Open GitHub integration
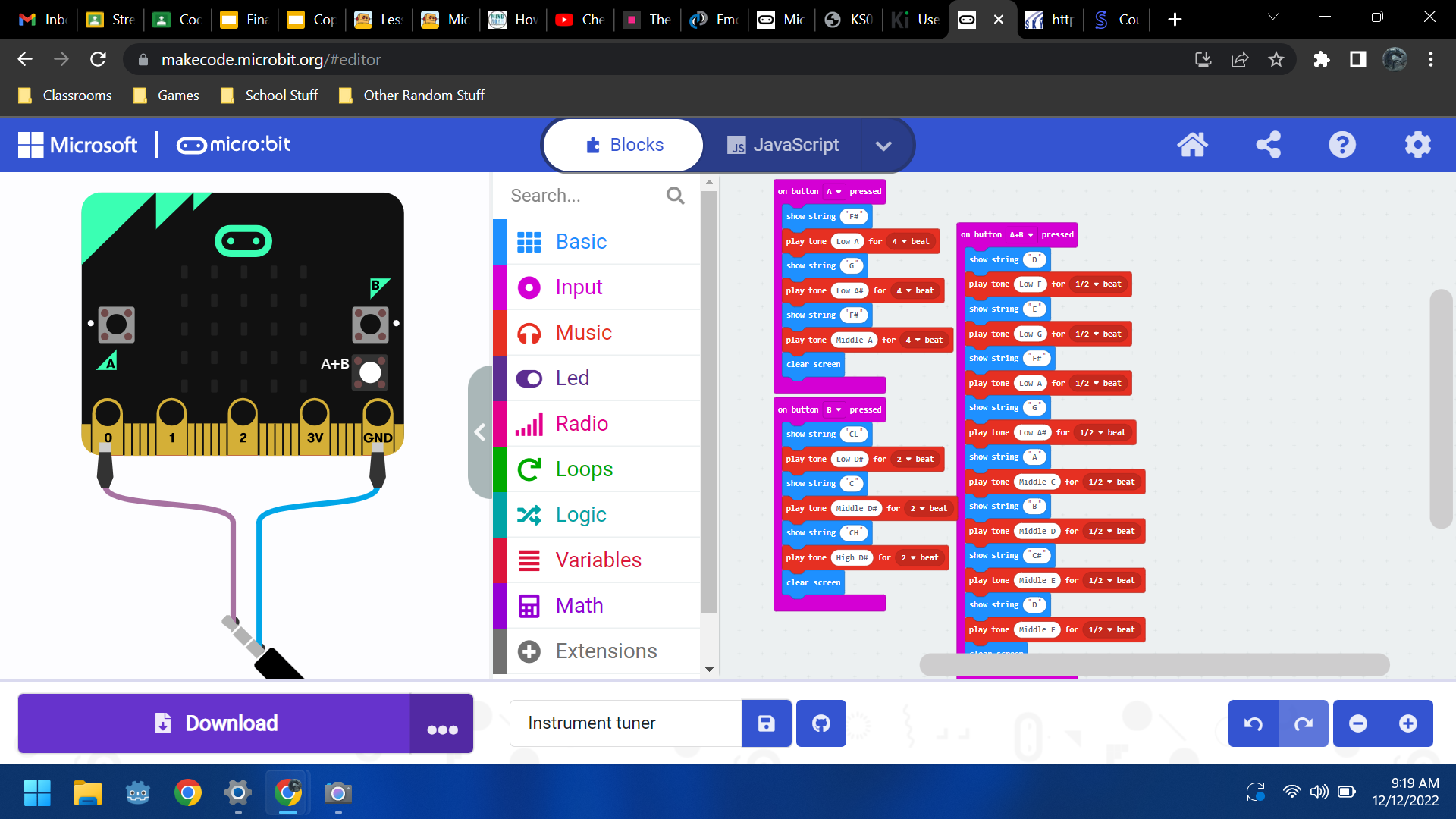This screenshot has width=1456, height=819. (x=821, y=723)
